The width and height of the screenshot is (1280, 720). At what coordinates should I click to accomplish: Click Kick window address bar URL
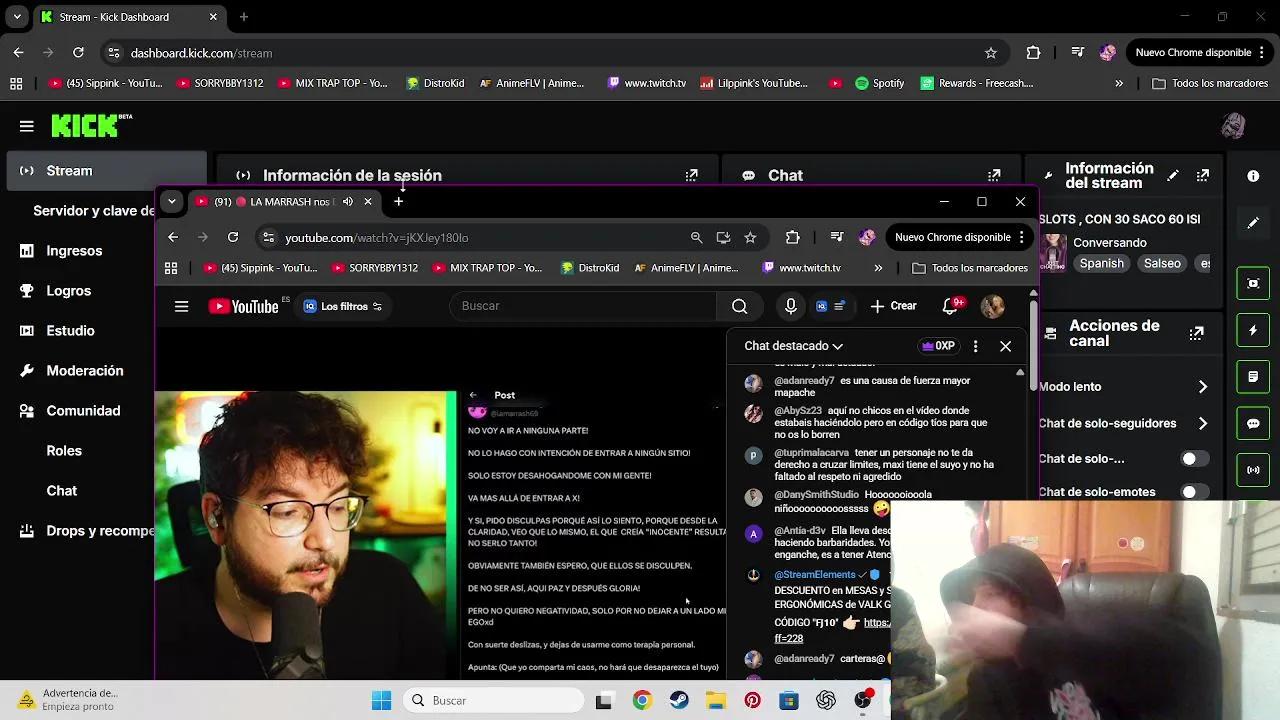point(201,53)
